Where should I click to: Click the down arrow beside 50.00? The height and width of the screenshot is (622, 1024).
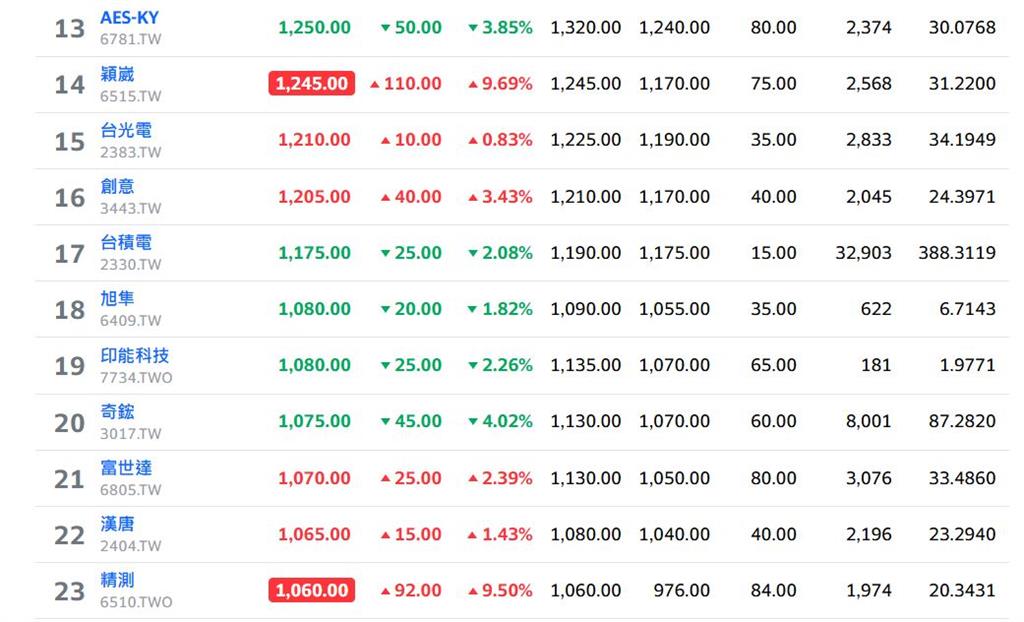click(385, 28)
